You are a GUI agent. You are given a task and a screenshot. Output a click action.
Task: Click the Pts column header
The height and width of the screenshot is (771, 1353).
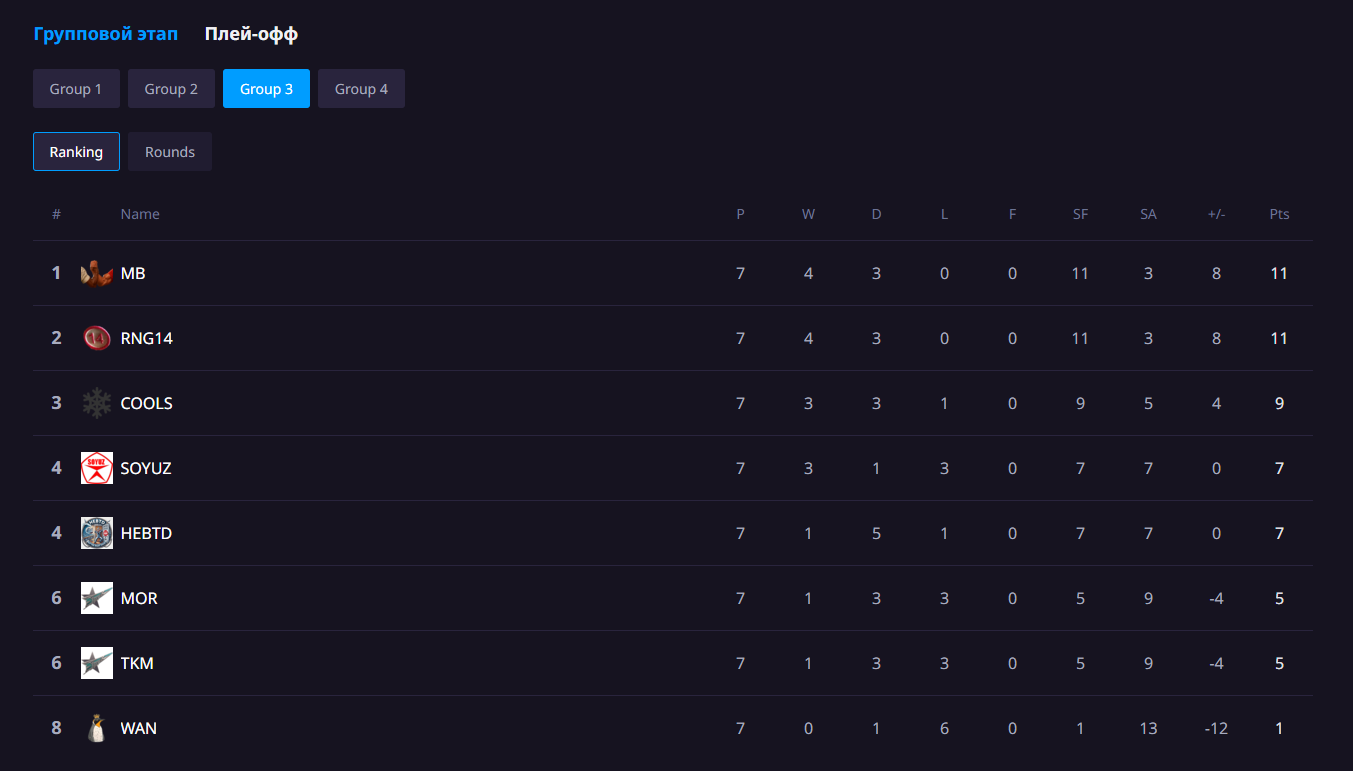pyautogui.click(x=1279, y=214)
